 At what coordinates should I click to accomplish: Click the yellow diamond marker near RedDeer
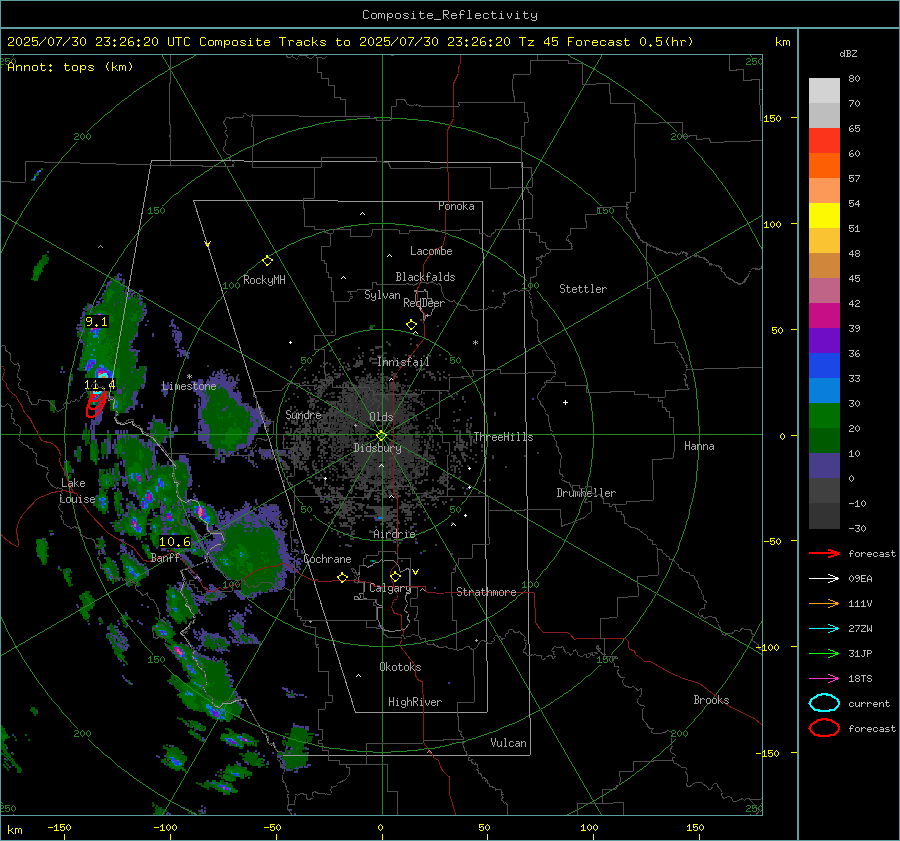[411, 325]
